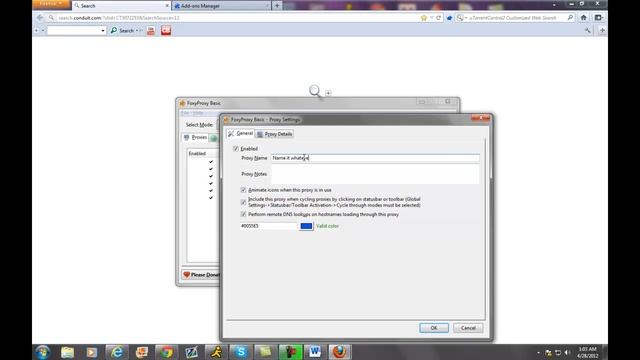Viewport: 640px width, 360px height.
Task: Go back using the browser back arrow
Action: [x=40, y=18]
